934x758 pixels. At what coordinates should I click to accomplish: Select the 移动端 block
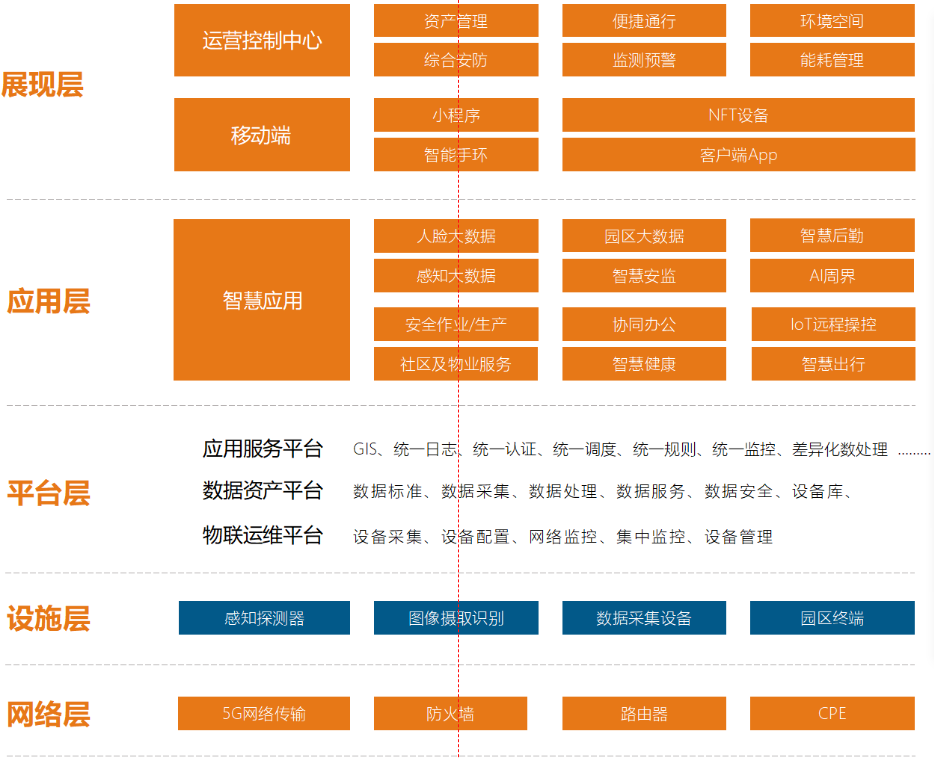coord(262,135)
